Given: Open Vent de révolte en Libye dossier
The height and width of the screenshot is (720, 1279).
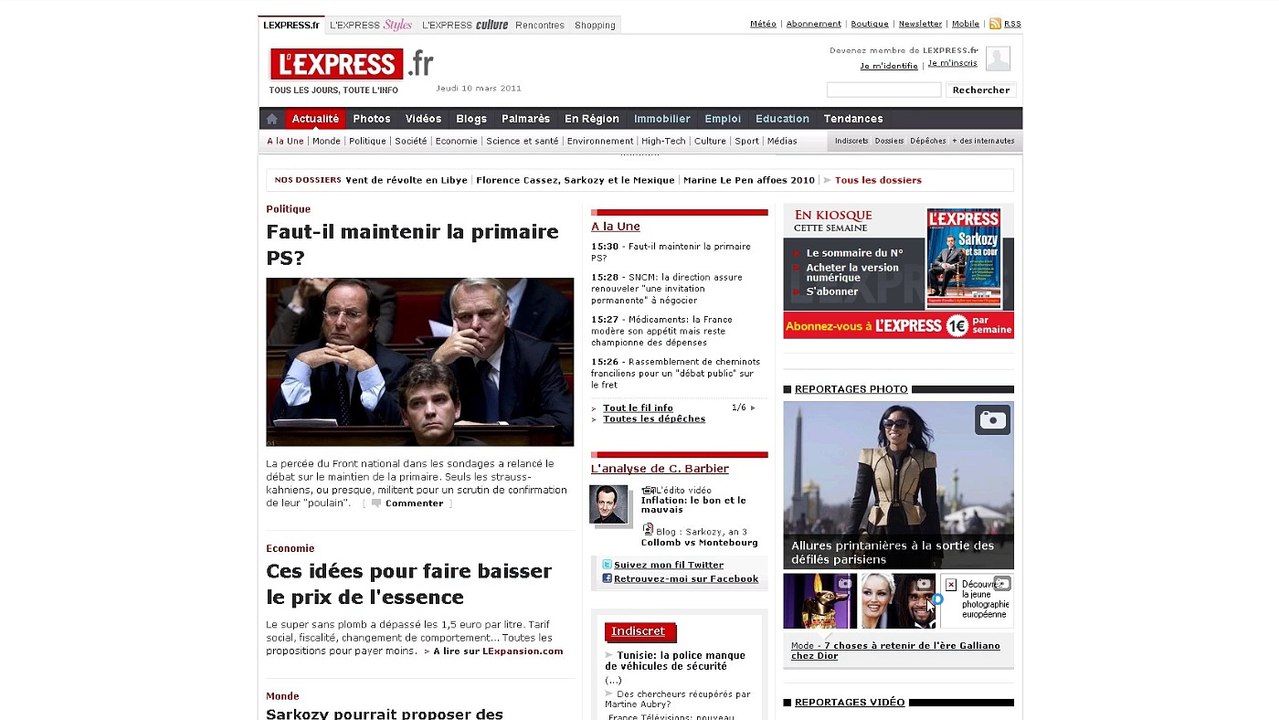Looking at the screenshot, I should point(406,180).
